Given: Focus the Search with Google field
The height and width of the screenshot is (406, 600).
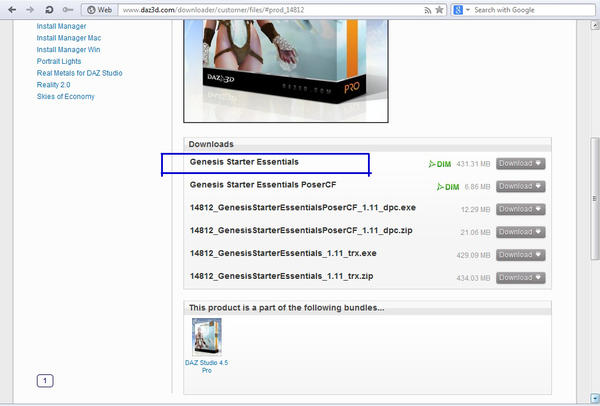Looking at the screenshot, I should point(533,10).
